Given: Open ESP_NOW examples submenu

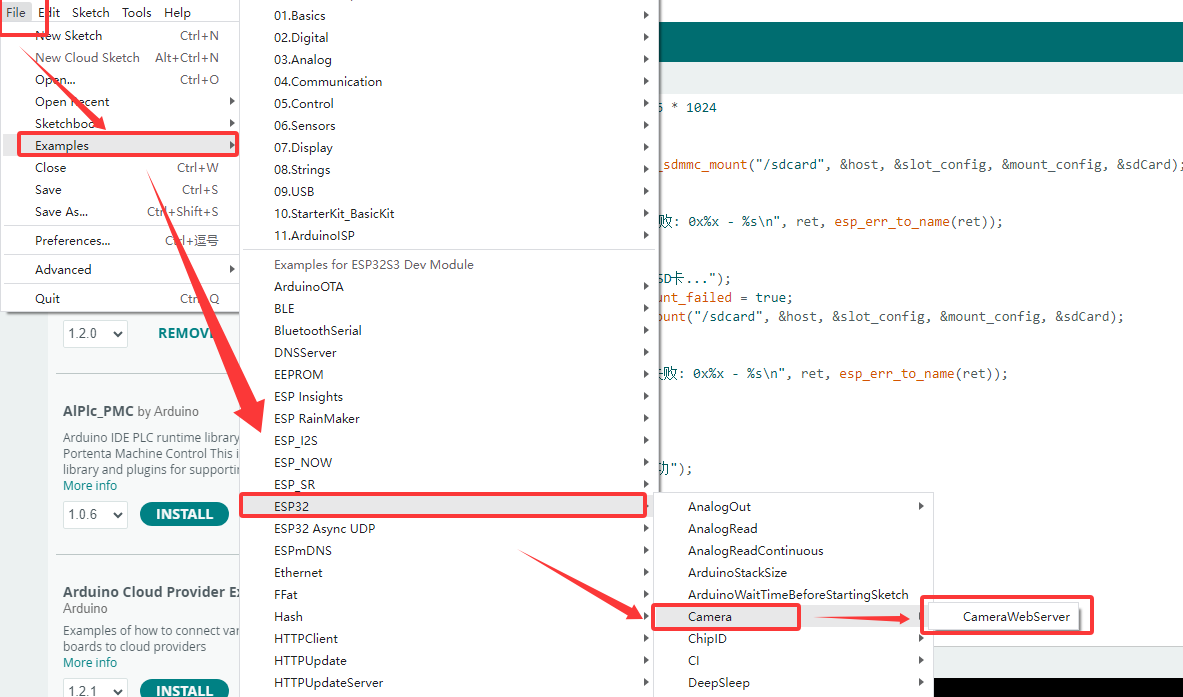Looking at the screenshot, I should (x=450, y=462).
